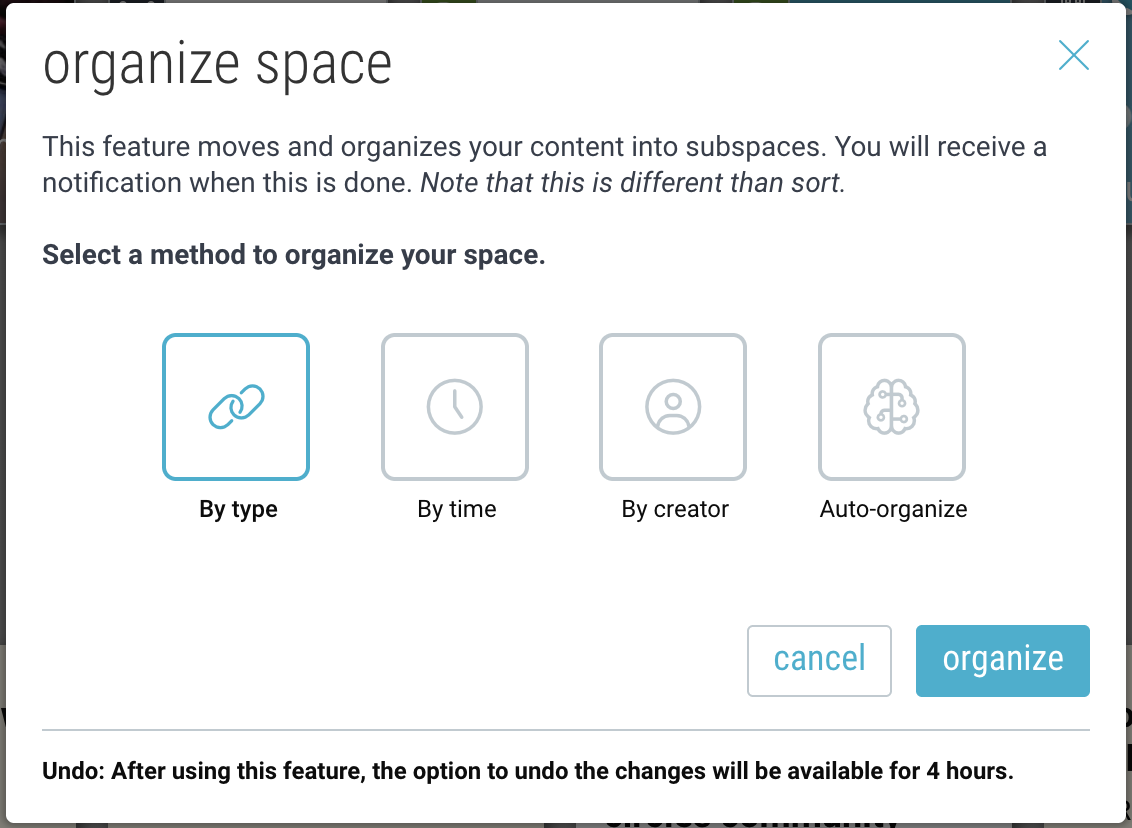Choose the clock icon for By time
The width and height of the screenshot is (1132, 828).
(x=455, y=407)
